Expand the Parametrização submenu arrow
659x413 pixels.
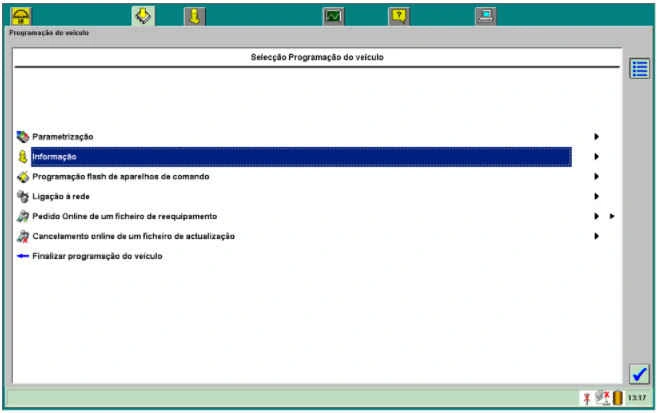click(x=597, y=136)
